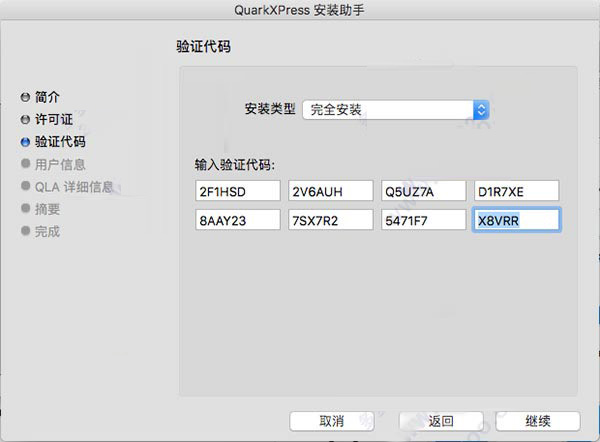This screenshot has height=442, width=600.
Task: Click the 取消 button
Action: 332,421
